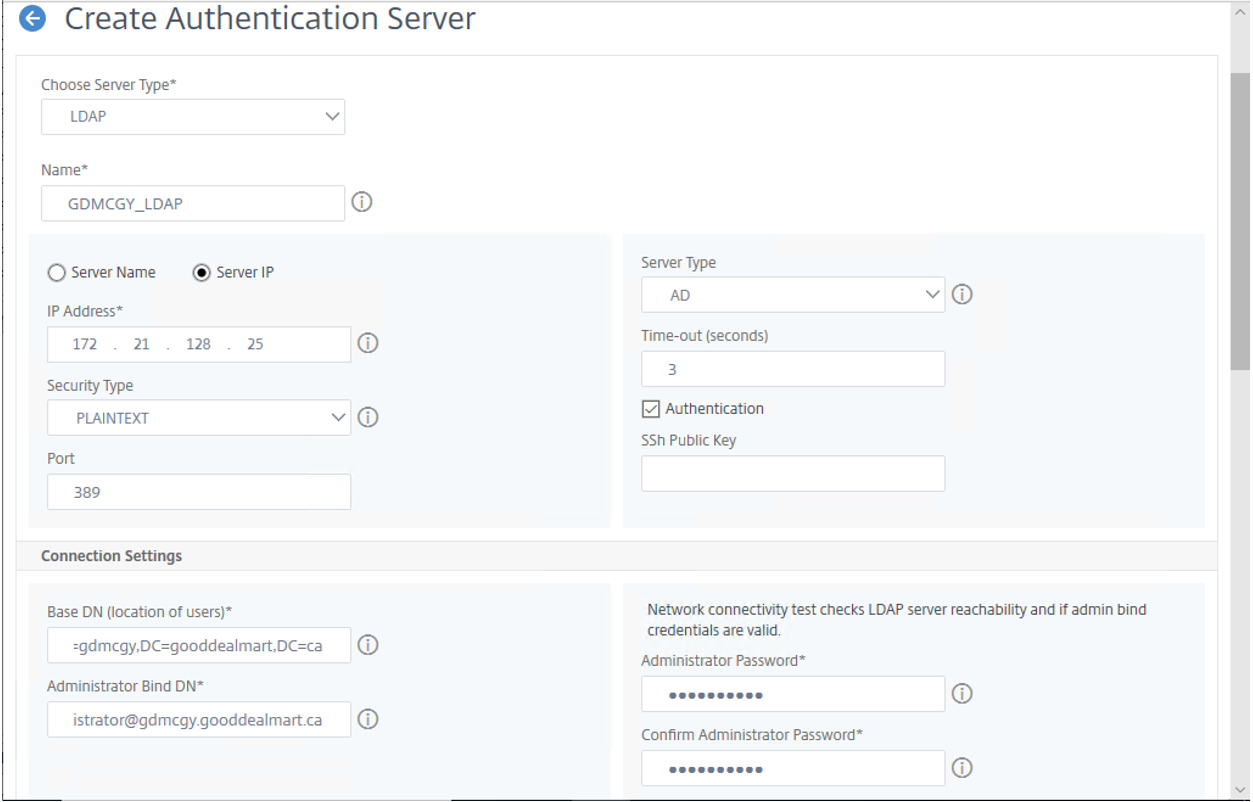The width and height of the screenshot is (1253, 802).
Task: Click the network connectivity test description text
Action: click(897, 620)
